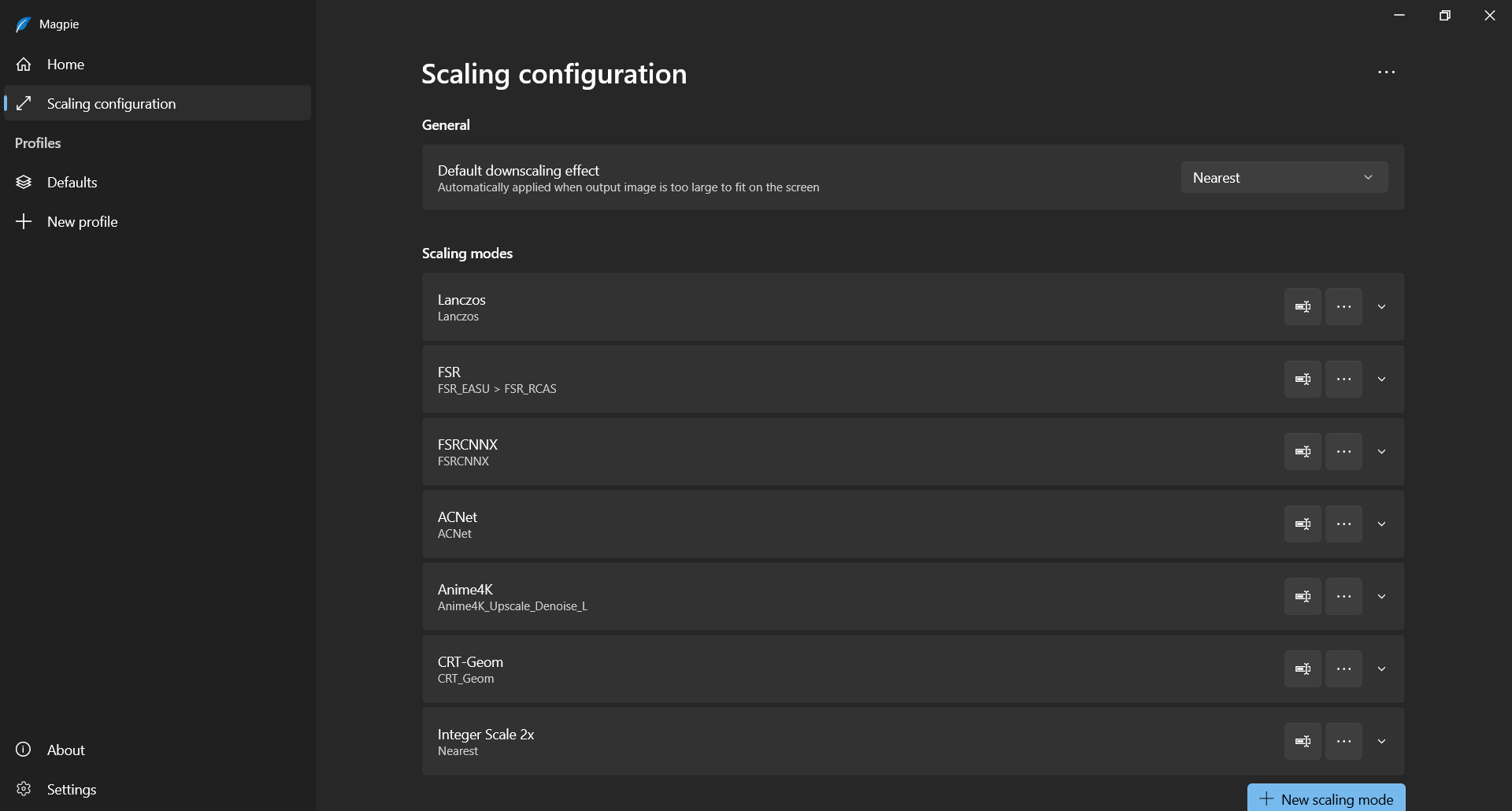Expand the FSR scaling mode
Viewport: 1512px width, 811px height.
click(1381, 379)
